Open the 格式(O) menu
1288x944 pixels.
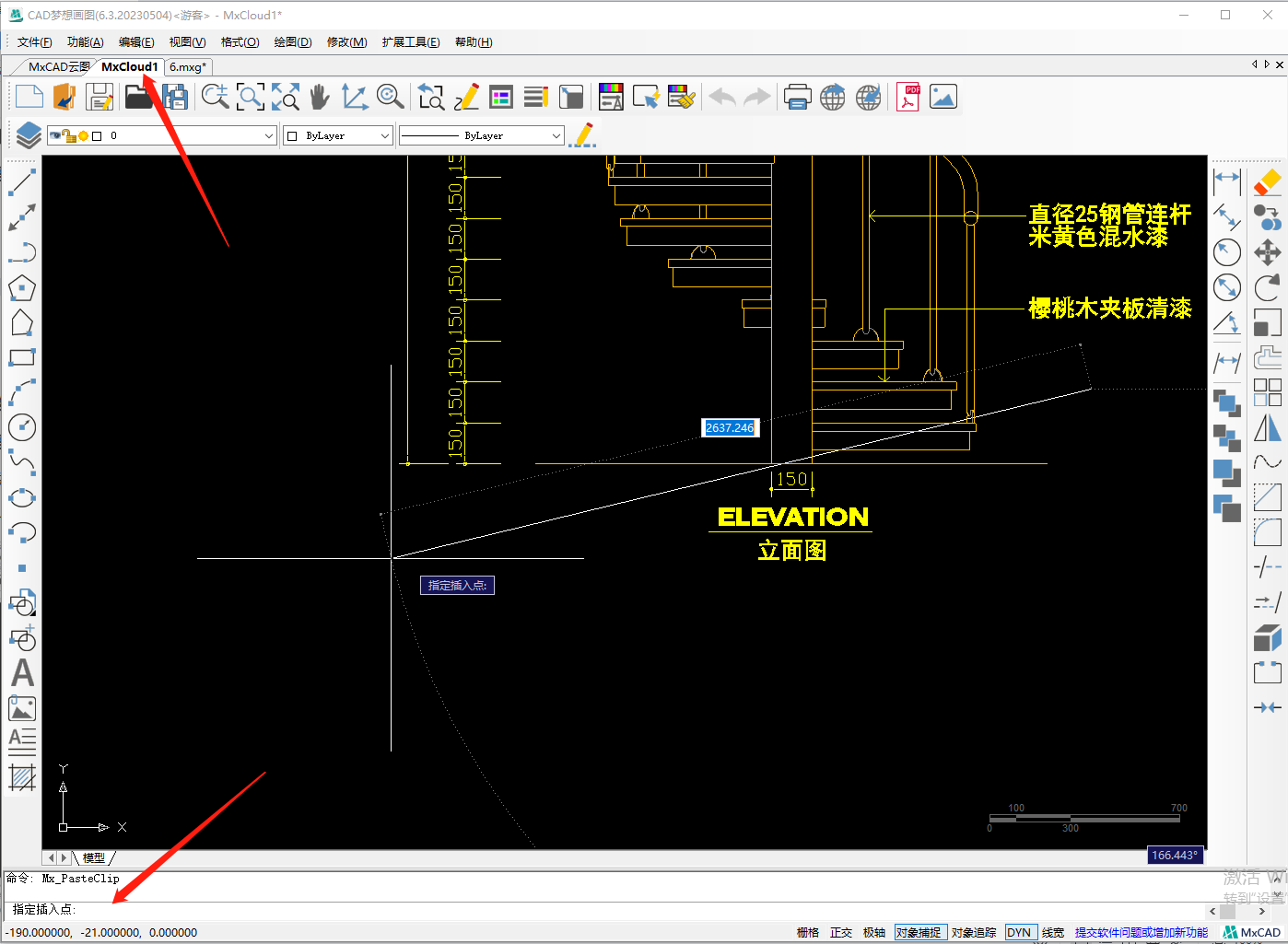tap(240, 42)
